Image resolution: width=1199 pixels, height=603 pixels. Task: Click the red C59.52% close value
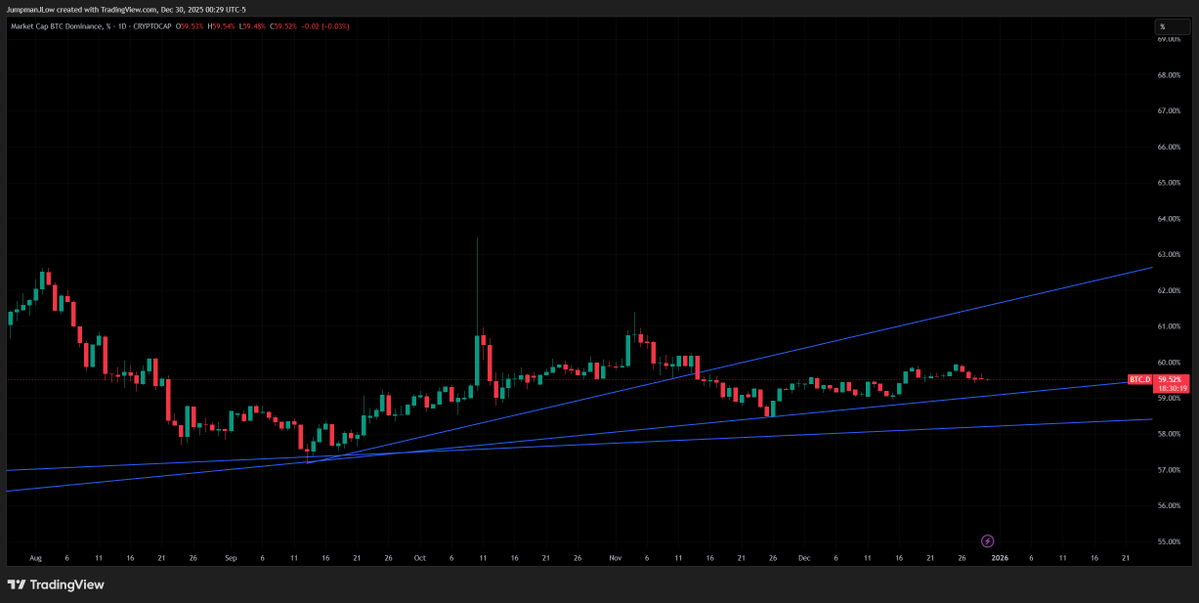click(284, 26)
